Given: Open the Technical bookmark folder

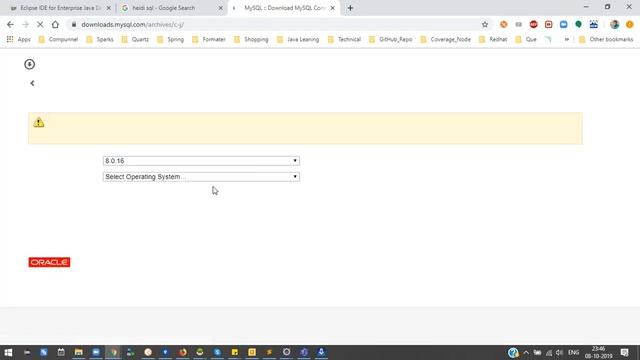Looking at the screenshot, I should coord(344,39).
